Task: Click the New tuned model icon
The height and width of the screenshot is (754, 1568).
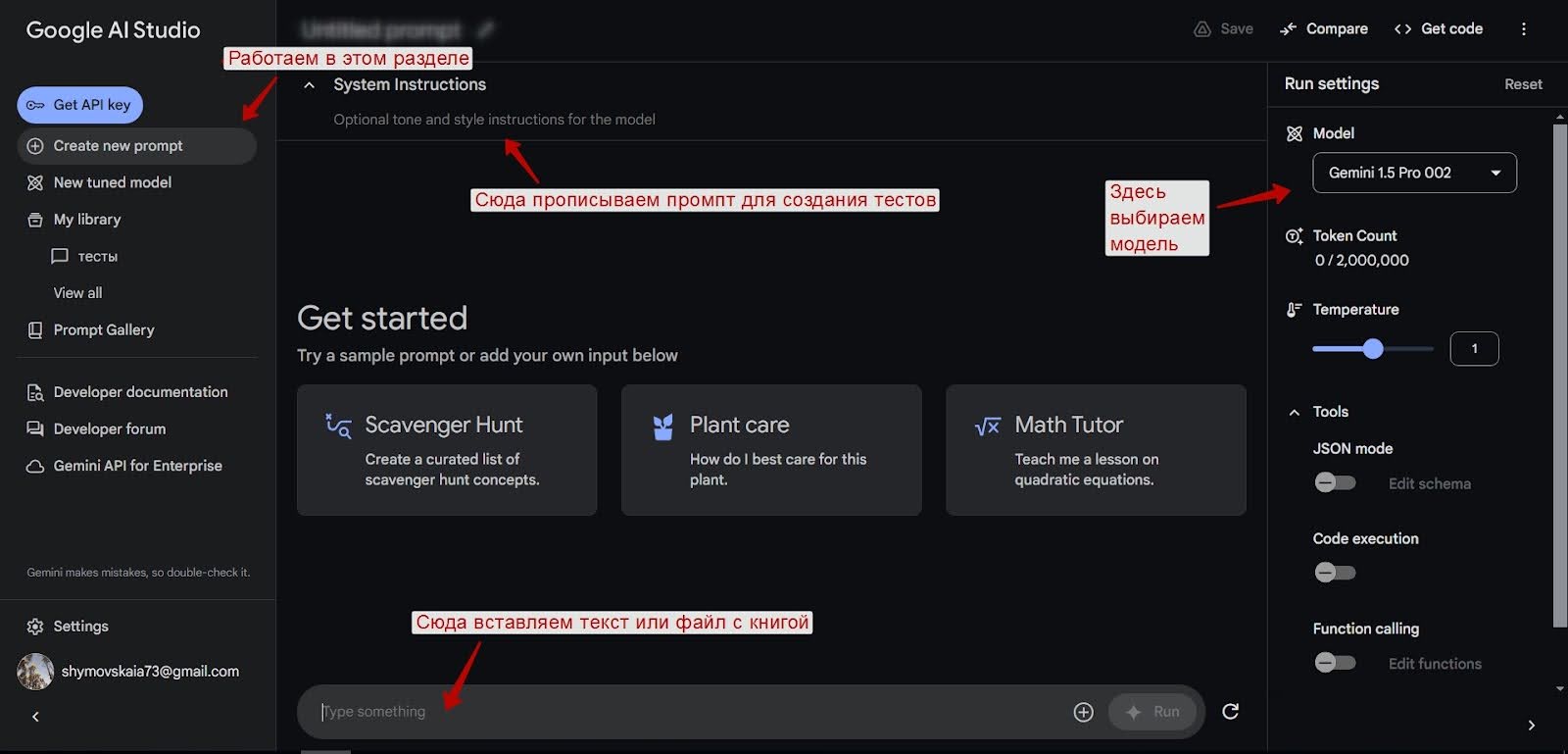Action: point(35,183)
